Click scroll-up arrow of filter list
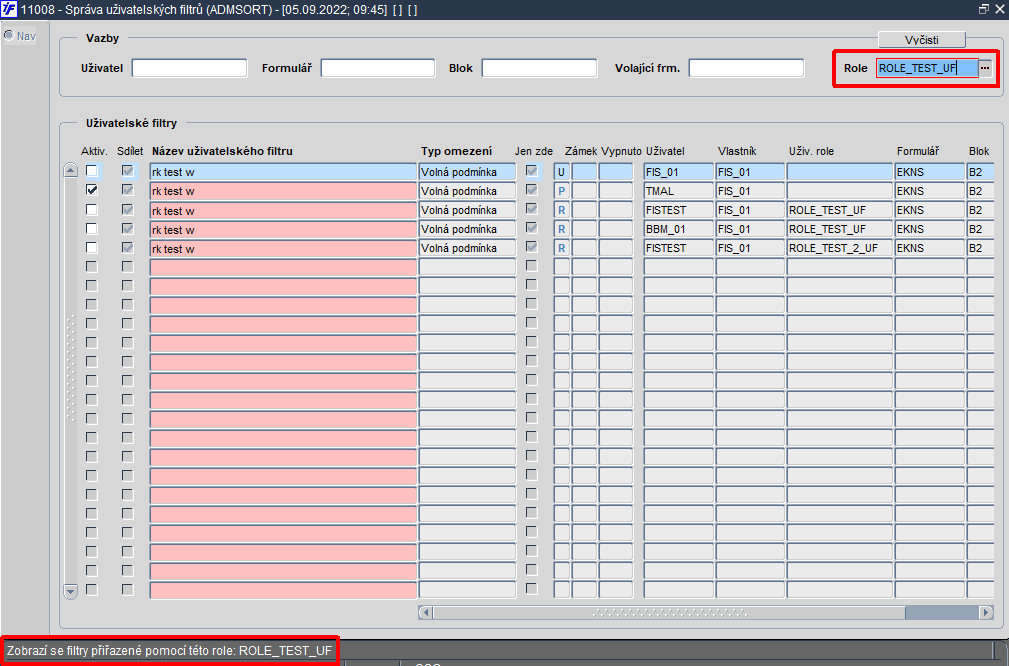Screen dimensions: 1009x666 tap(71, 171)
